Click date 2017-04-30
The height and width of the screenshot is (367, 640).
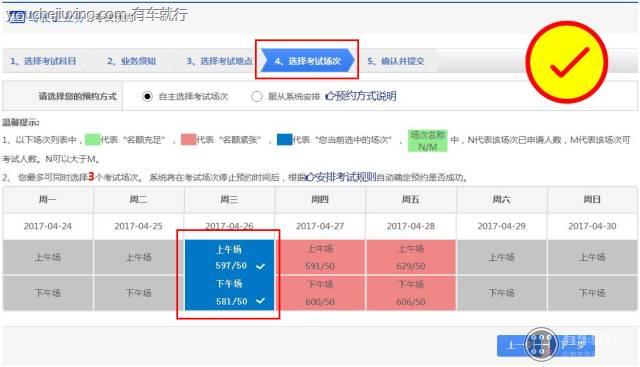pyautogui.click(x=592, y=226)
